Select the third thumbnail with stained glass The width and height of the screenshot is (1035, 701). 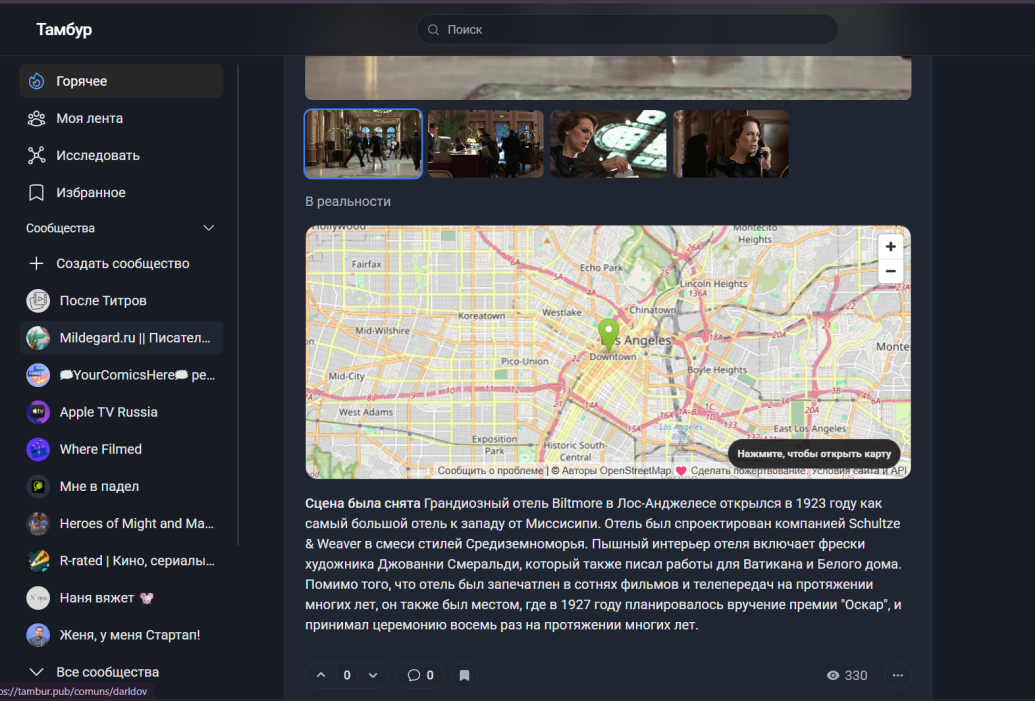[x=608, y=144]
